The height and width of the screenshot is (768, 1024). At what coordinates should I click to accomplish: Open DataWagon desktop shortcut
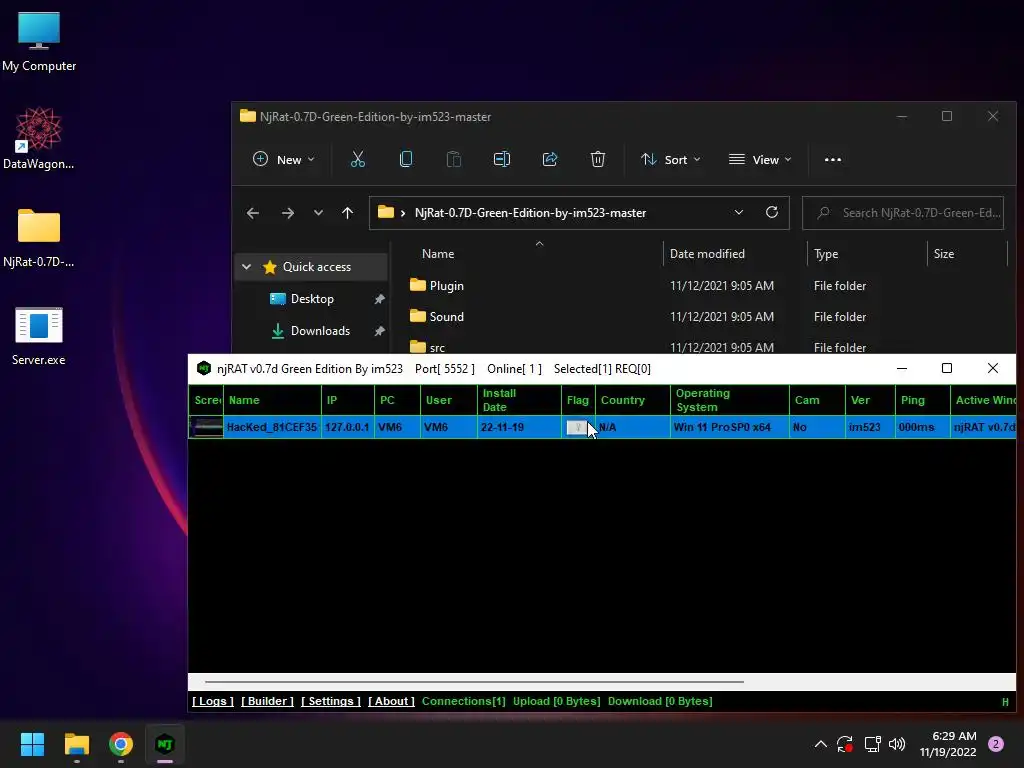(x=39, y=138)
